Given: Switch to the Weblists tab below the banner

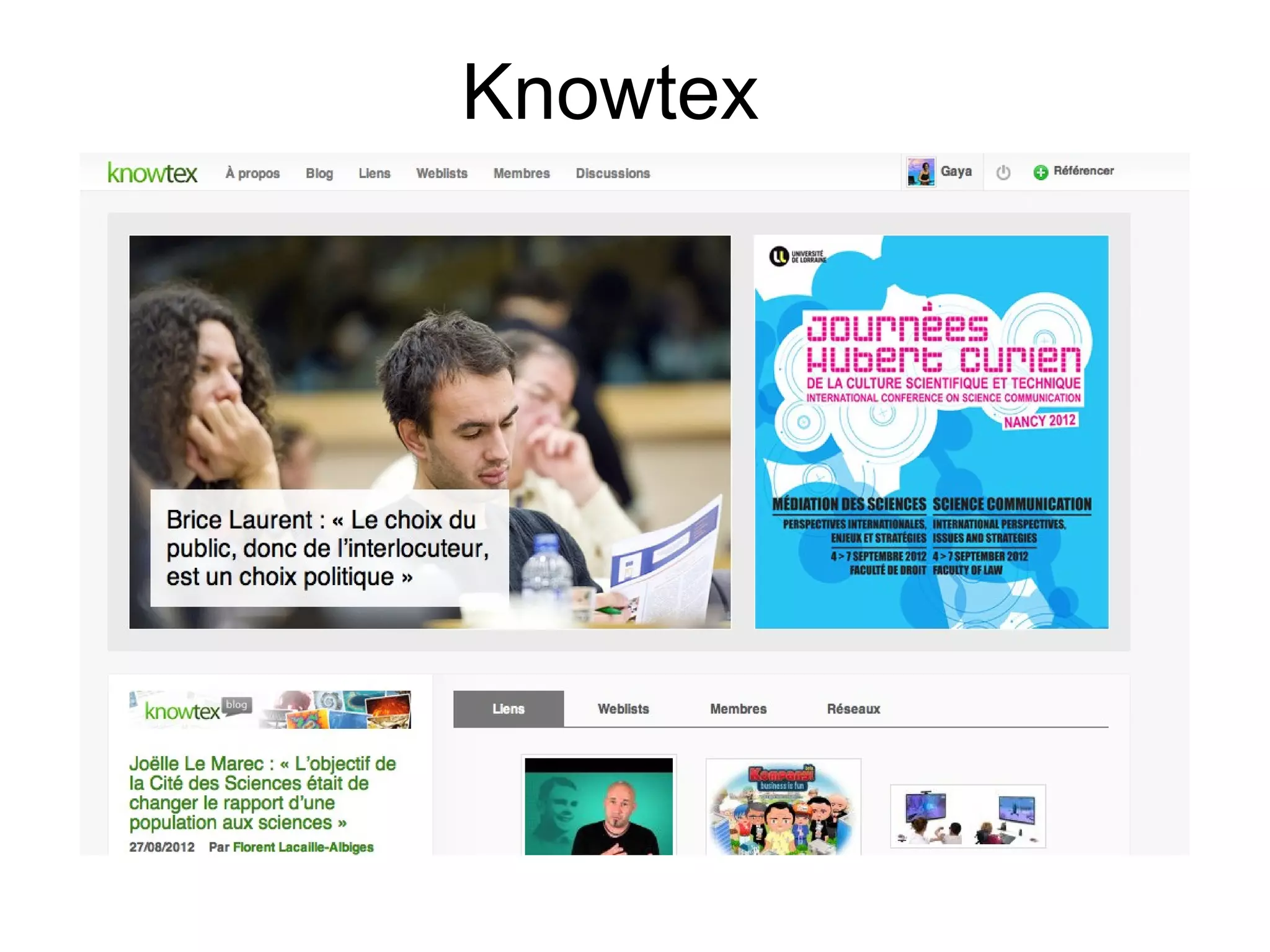Looking at the screenshot, I should pyautogui.click(x=623, y=709).
